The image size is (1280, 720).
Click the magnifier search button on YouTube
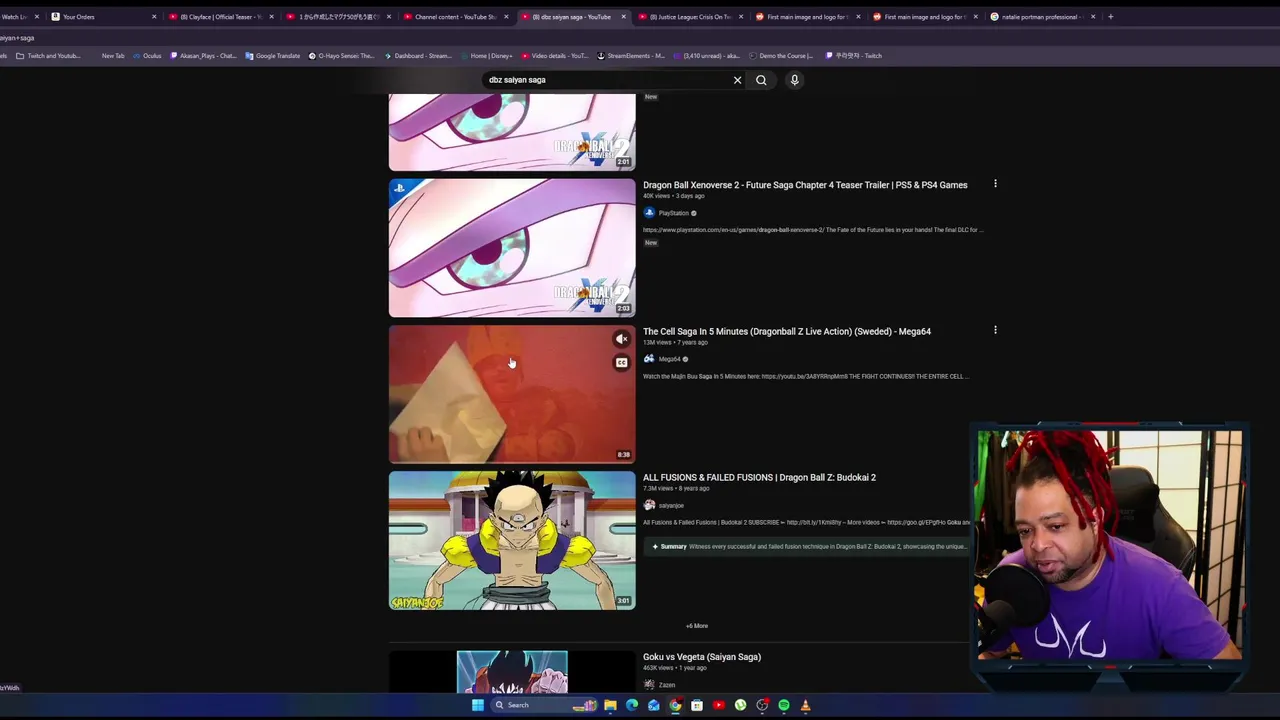coord(761,80)
